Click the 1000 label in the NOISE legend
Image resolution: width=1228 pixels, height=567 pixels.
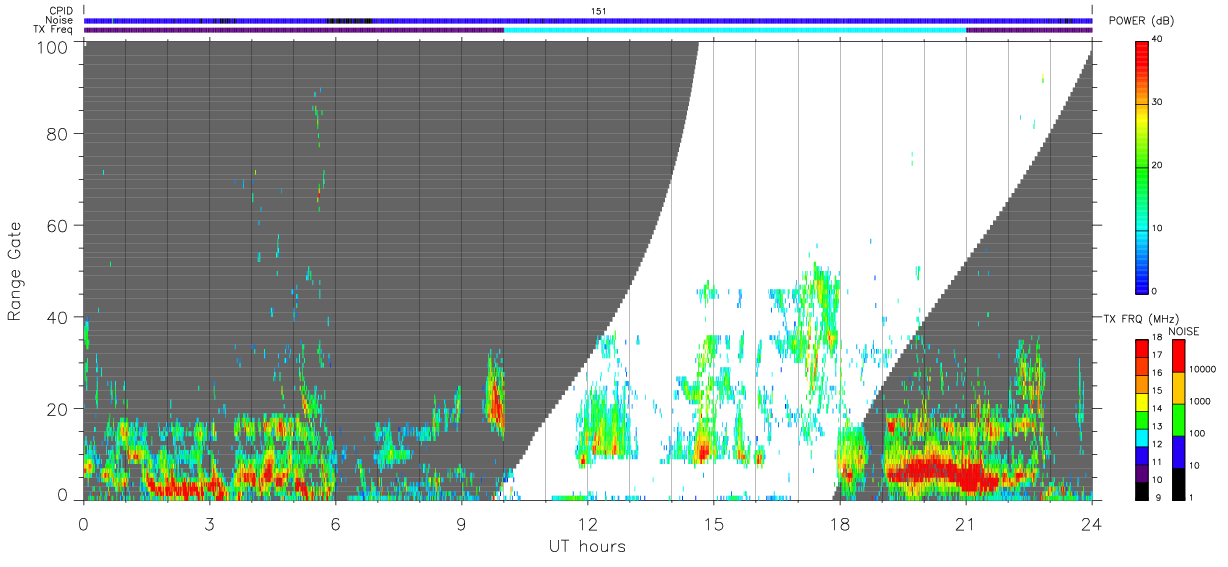[x=1199, y=401]
